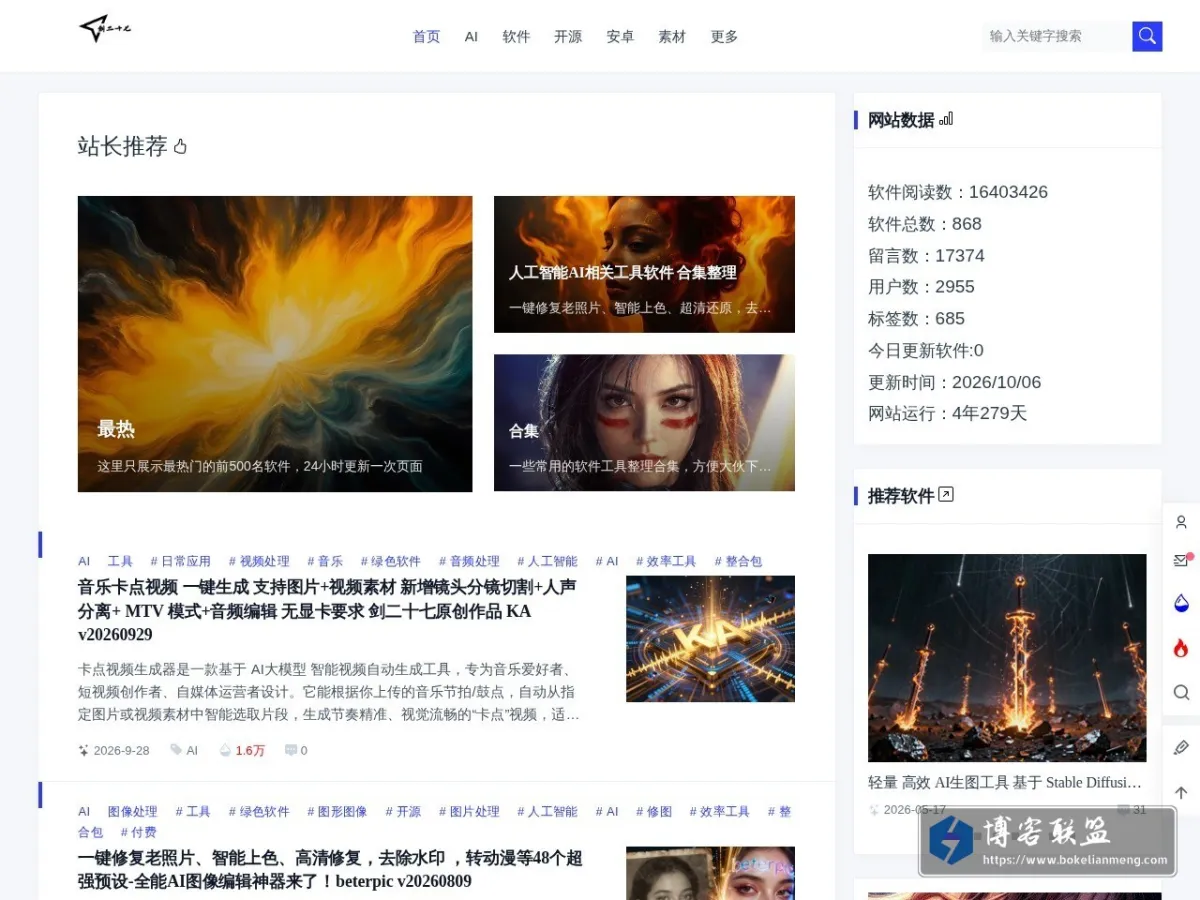The height and width of the screenshot is (900, 1200).
Task: Open the 开源 item in top navigation
Action: pos(568,36)
